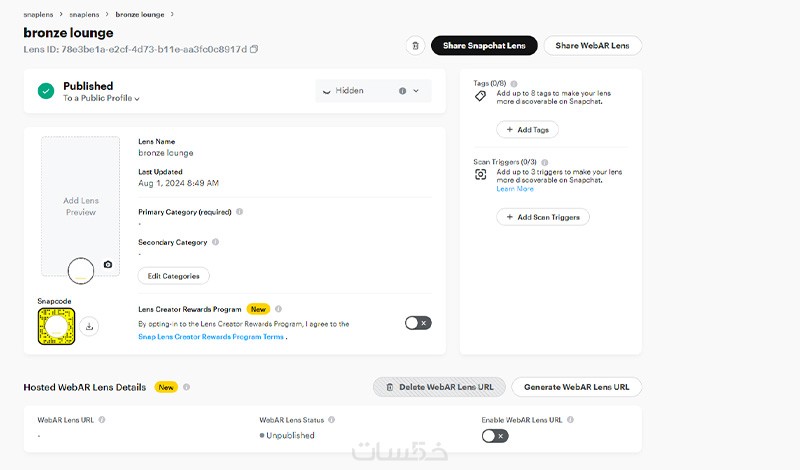Click the Snapcode image
800x470 pixels.
click(56, 326)
